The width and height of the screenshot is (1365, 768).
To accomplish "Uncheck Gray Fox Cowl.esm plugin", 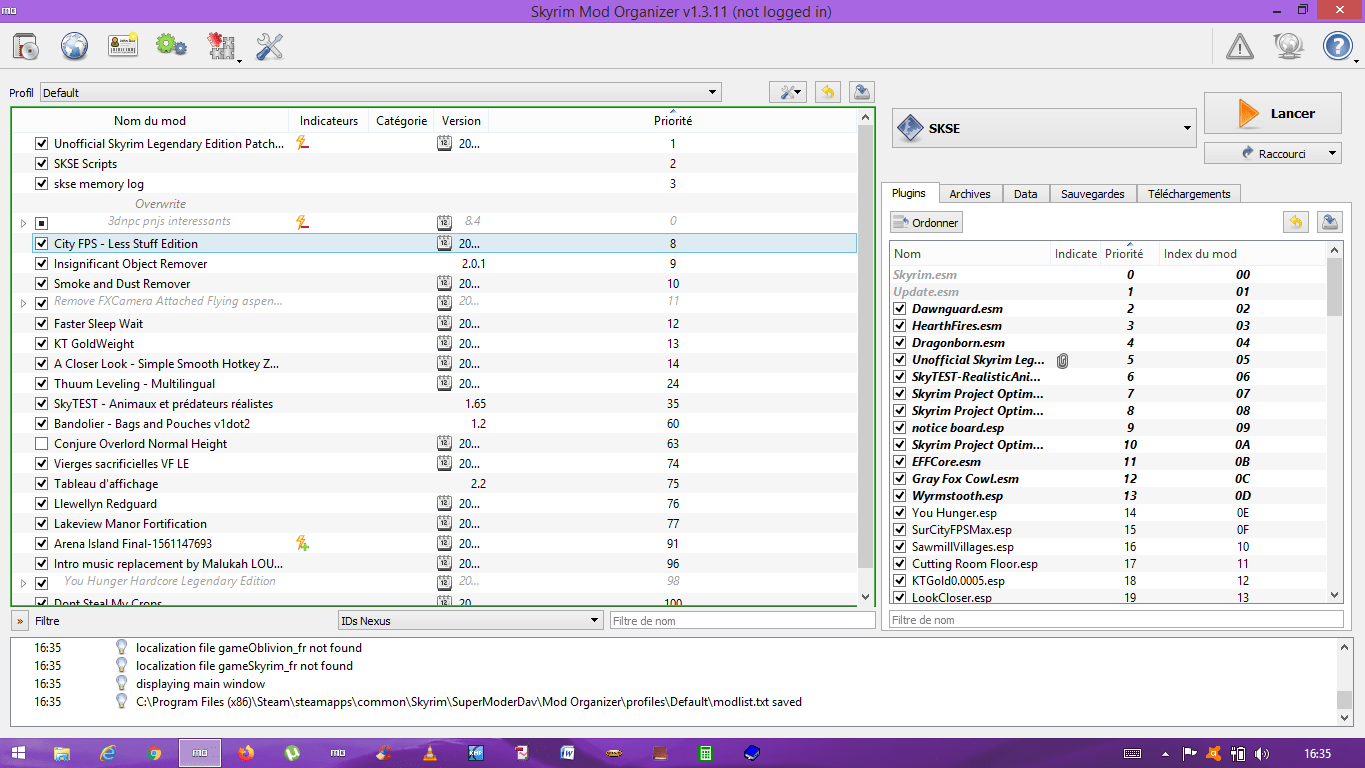I will tap(900, 479).
